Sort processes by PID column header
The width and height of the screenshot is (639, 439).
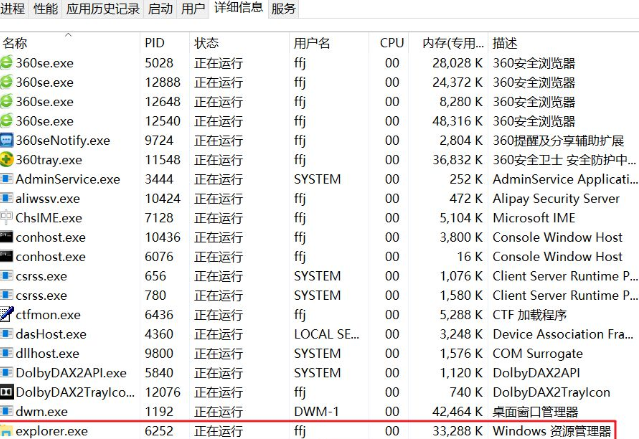coord(154,43)
